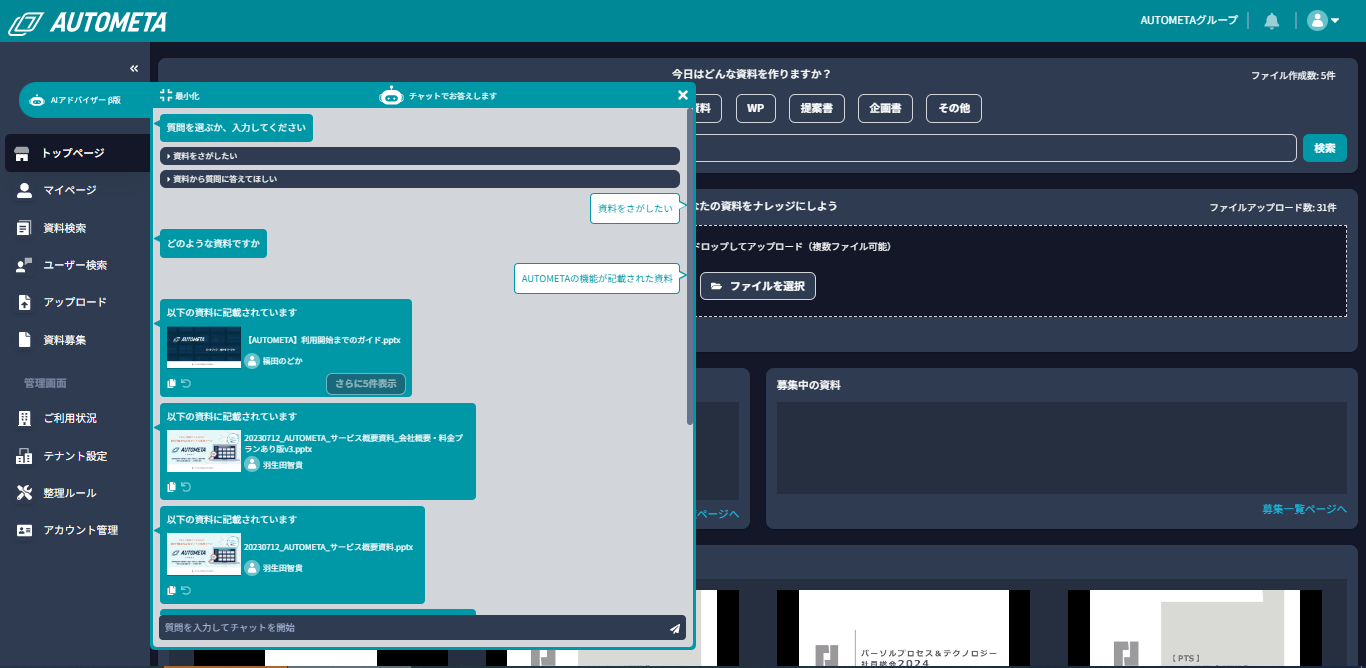Expand the 資料をさがしたい chat option
This screenshot has height=668, width=1366.
coord(420,156)
